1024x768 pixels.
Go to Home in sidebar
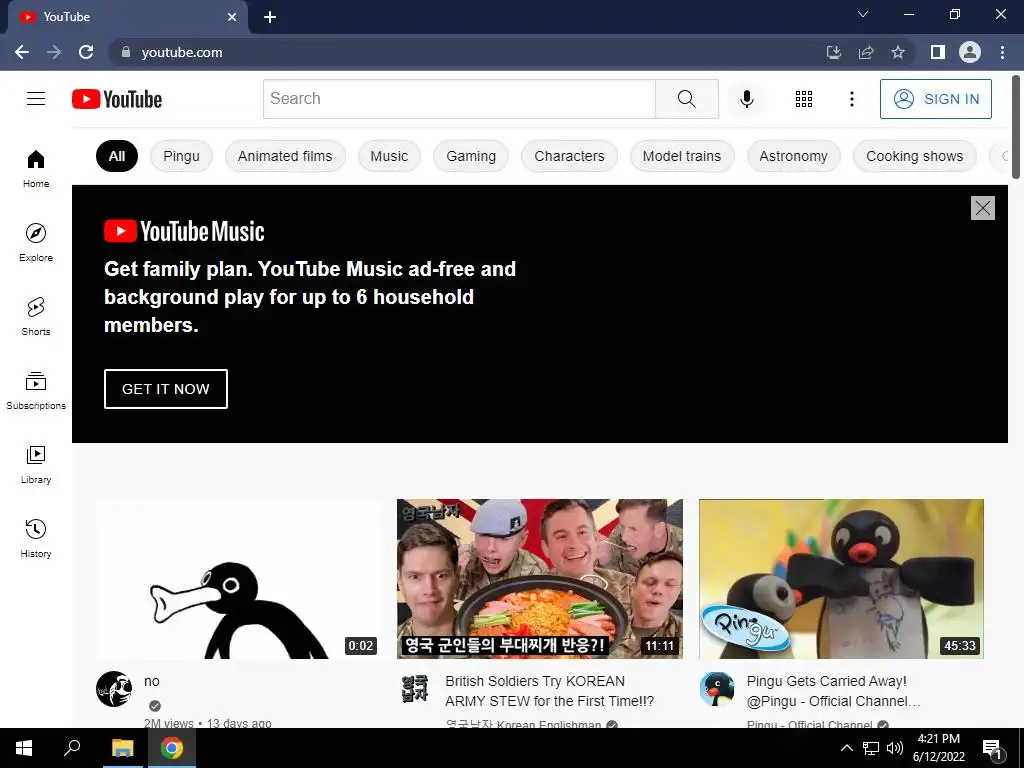(36, 168)
